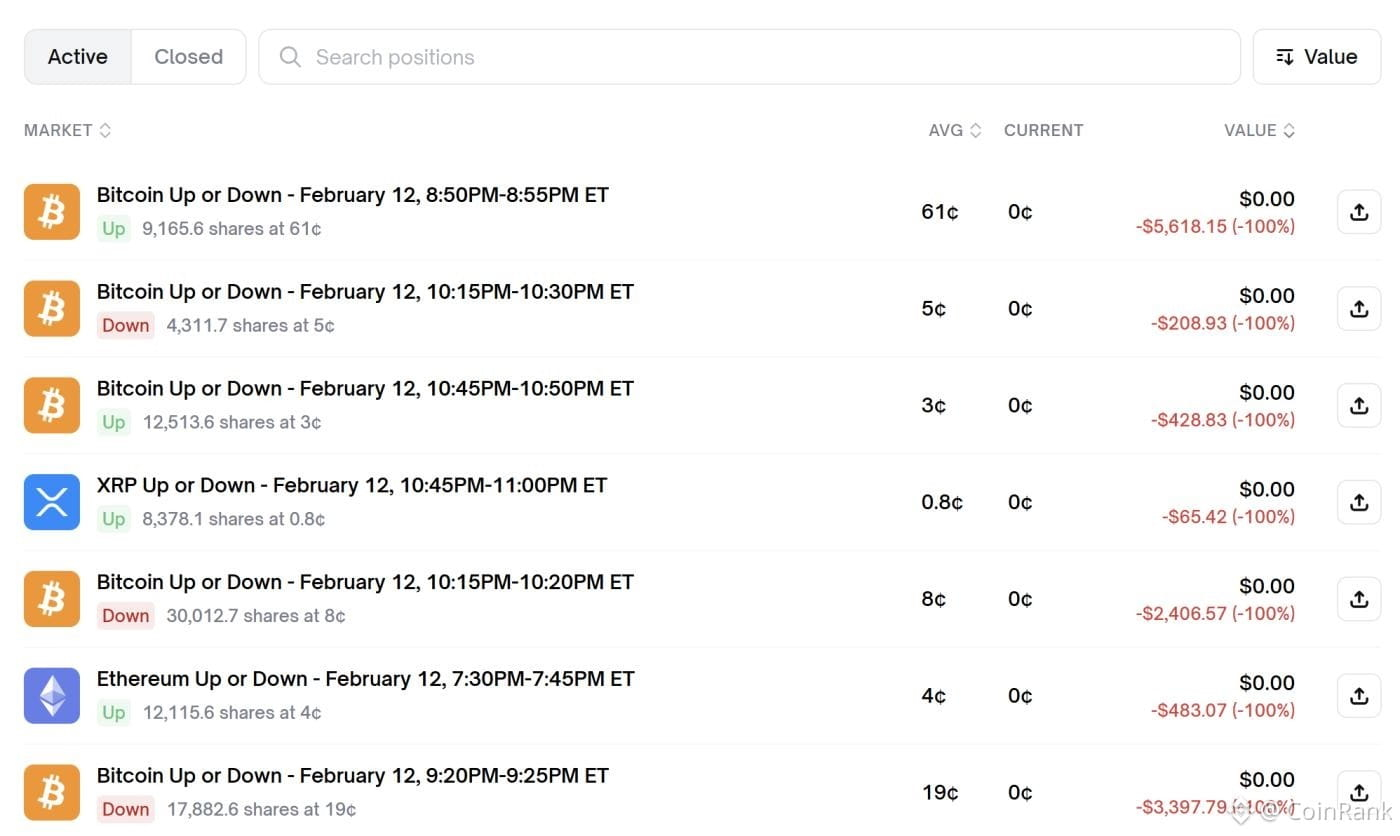Click share icon for Bitcoin 8:50PM-8:55PM position
This screenshot has width=1400, height=836.
[x=1358, y=212]
